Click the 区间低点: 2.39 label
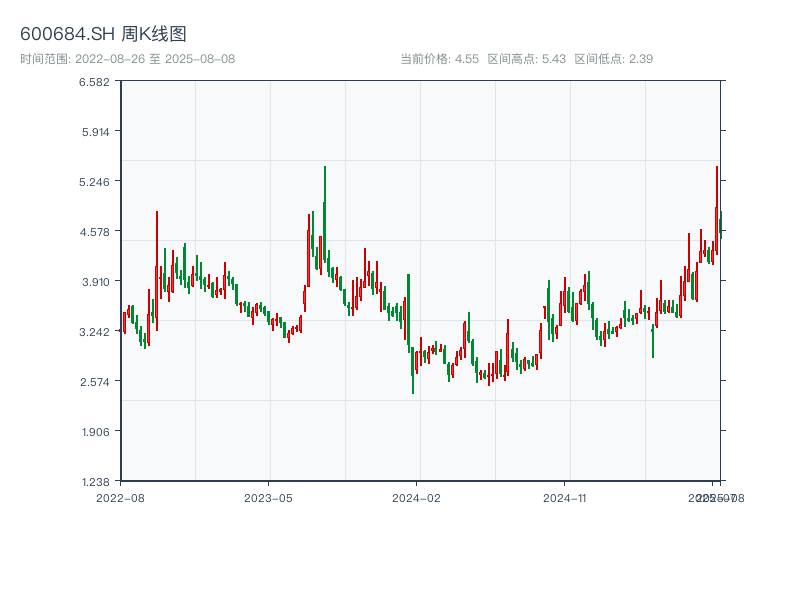The image size is (800, 600). [613, 59]
